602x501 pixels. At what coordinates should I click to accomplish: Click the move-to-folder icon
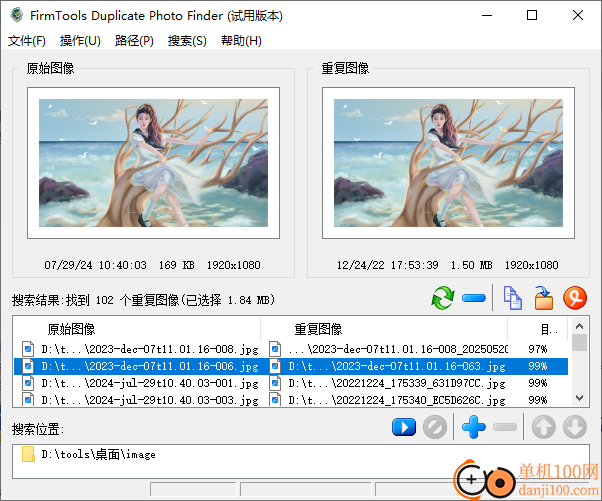pos(544,298)
